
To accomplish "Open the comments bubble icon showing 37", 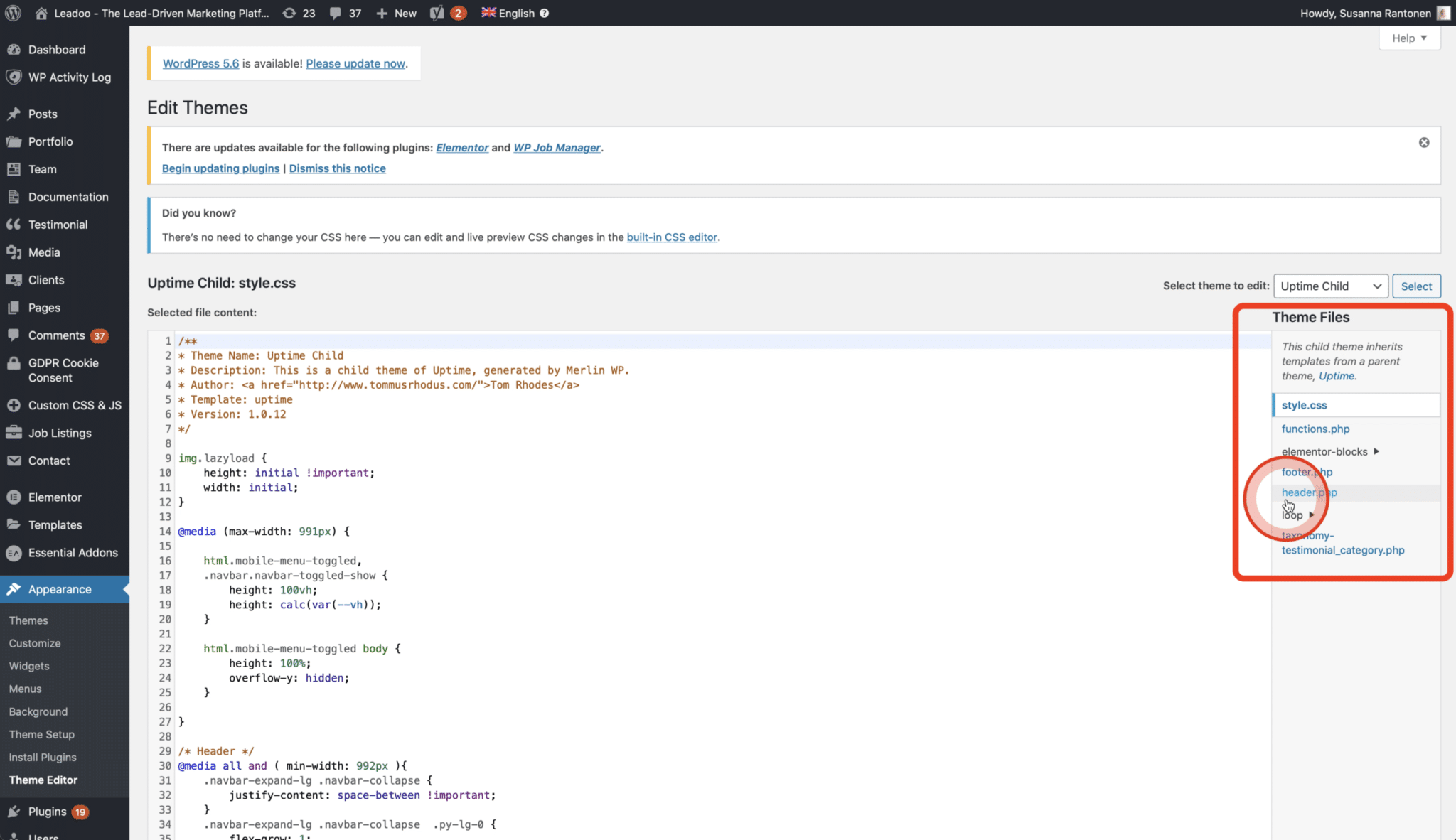I will click(335, 13).
